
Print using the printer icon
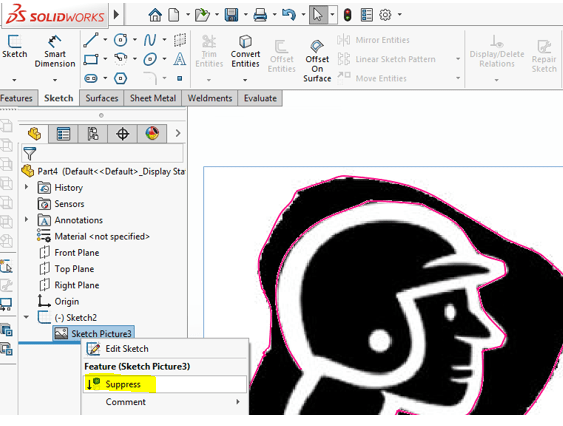pyautogui.click(x=260, y=15)
